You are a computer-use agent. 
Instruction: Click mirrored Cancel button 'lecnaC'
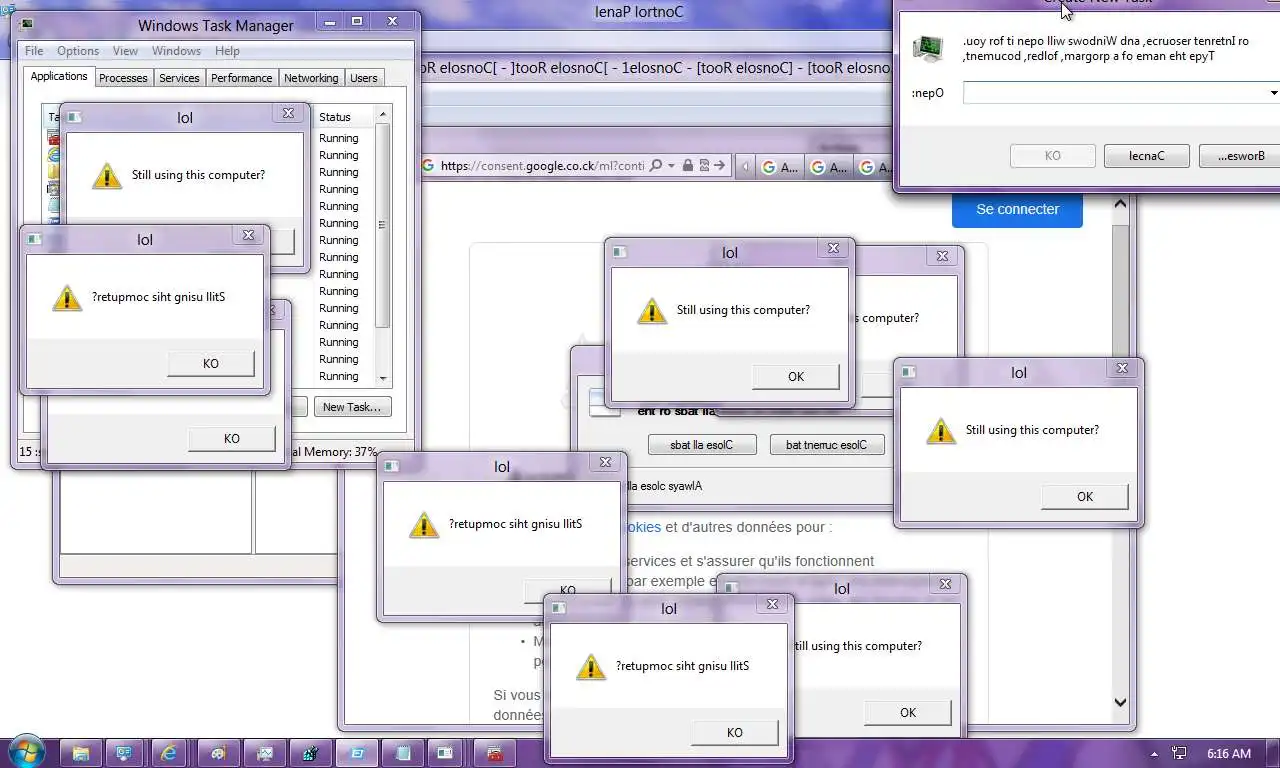1147,156
